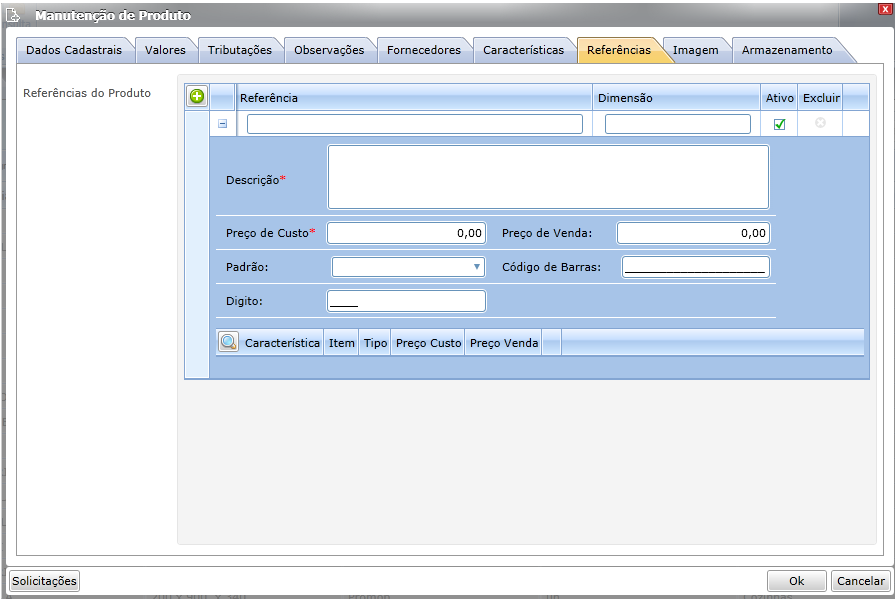This screenshot has width=895, height=599.
Task: Click the Ativo column header
Action: pyautogui.click(x=779, y=98)
